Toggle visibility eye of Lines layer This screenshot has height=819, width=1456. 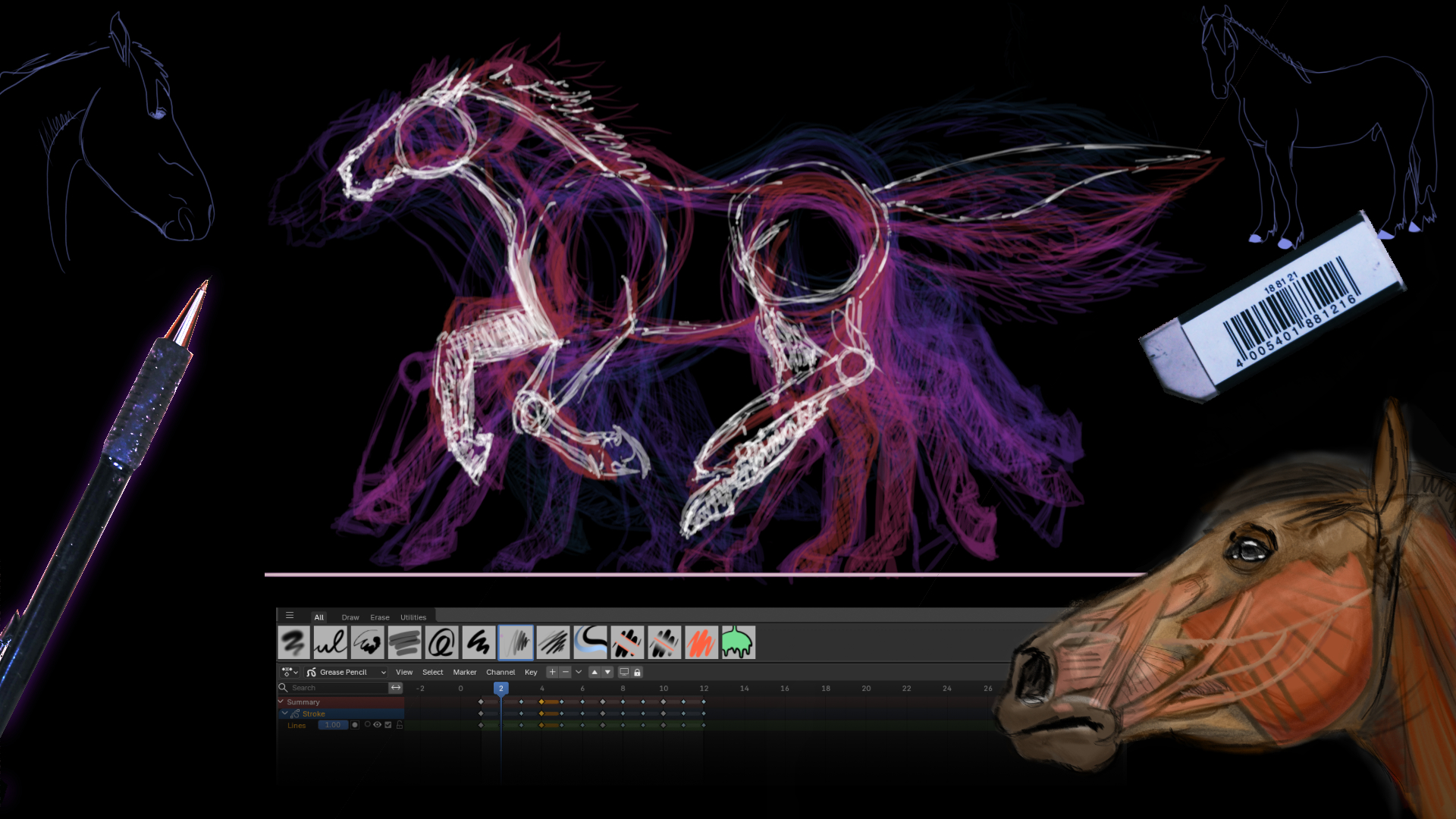pyautogui.click(x=377, y=725)
